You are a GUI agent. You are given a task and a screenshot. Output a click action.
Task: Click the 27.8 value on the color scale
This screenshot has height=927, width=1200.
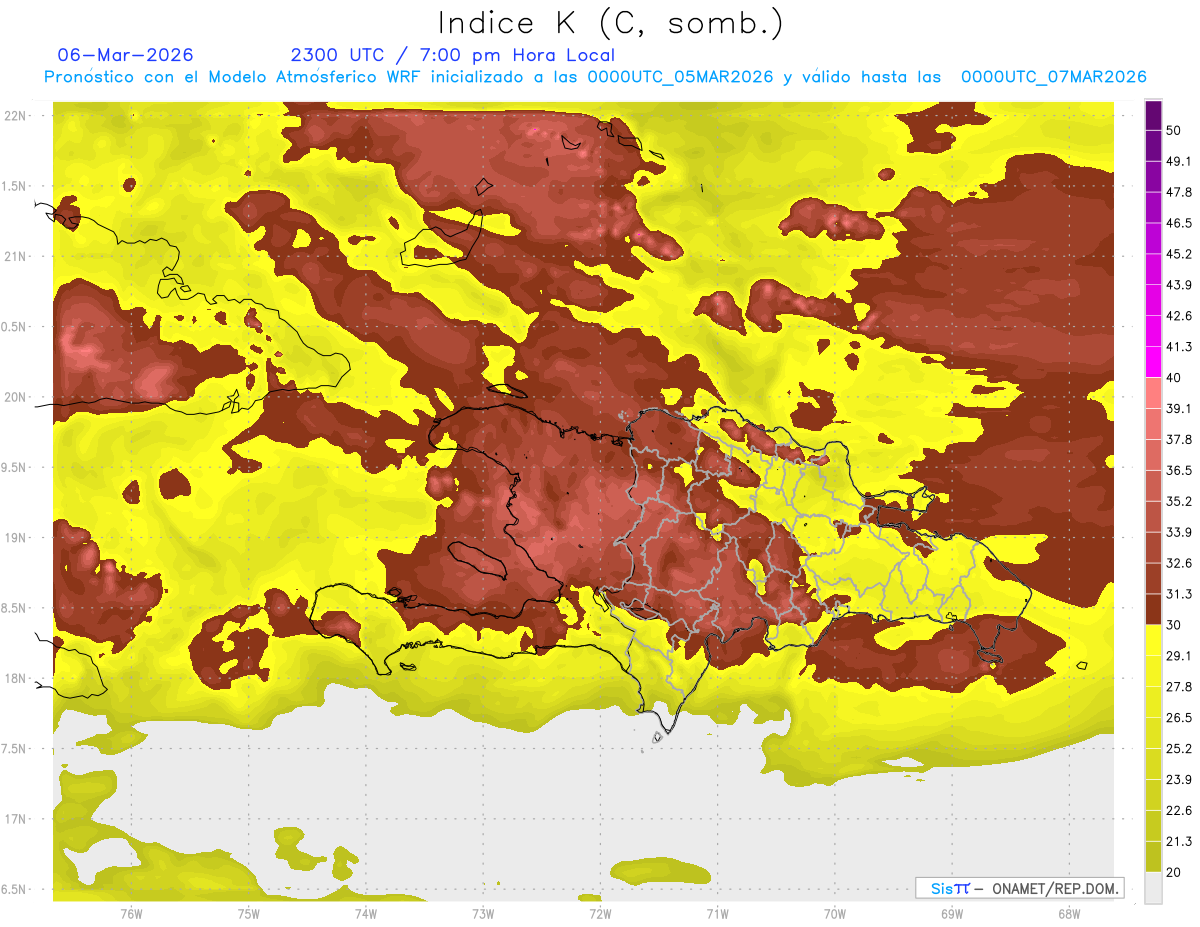[x=1179, y=687]
